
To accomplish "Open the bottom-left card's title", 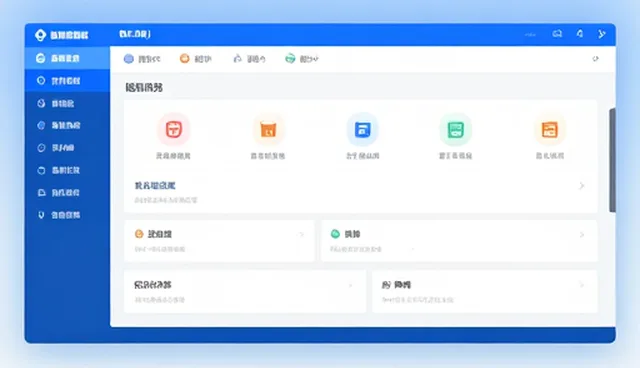I will pyautogui.click(x=153, y=285).
